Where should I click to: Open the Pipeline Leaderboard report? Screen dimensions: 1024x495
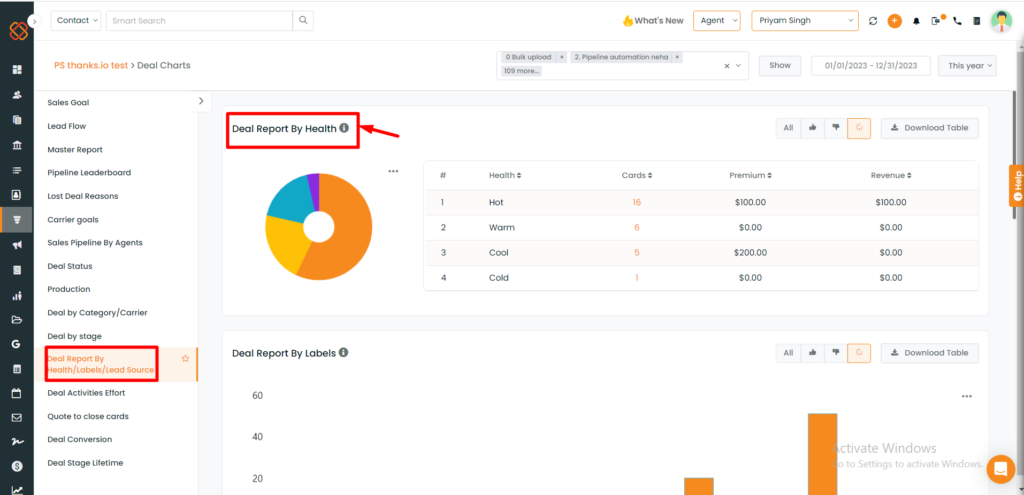tap(89, 172)
